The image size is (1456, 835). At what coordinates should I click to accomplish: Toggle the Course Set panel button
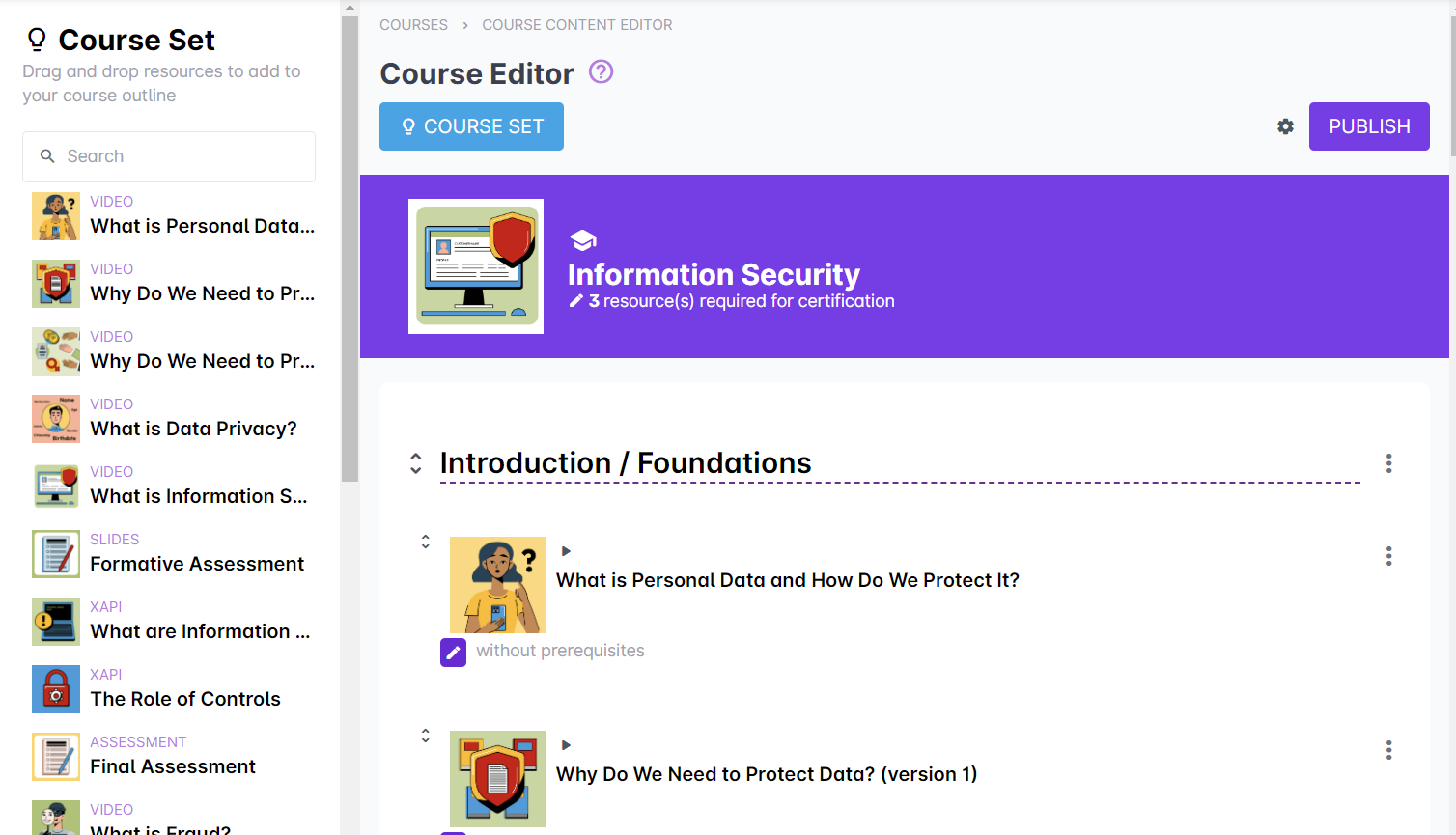pyautogui.click(x=471, y=126)
